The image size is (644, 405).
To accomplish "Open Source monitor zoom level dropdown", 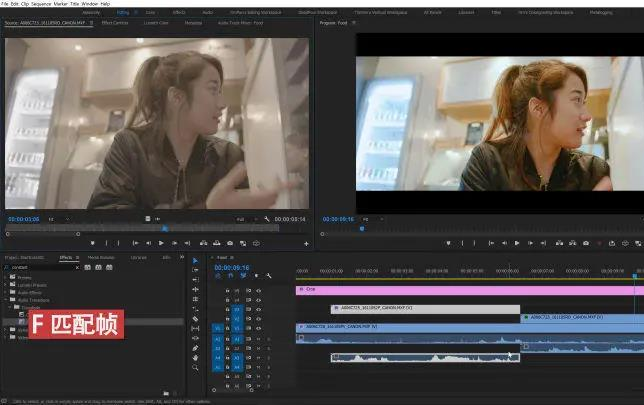I will point(59,219).
